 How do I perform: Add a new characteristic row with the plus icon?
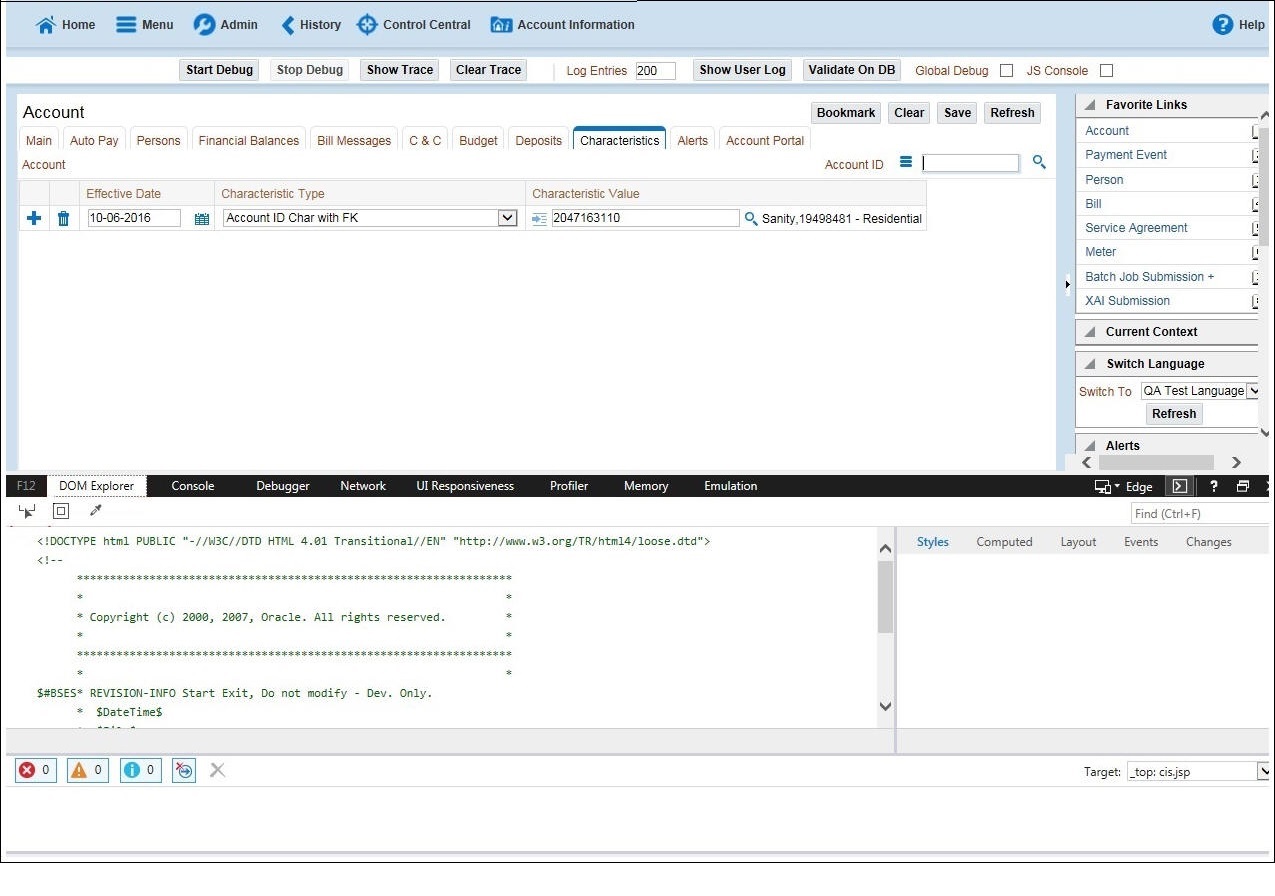pyautogui.click(x=33, y=218)
